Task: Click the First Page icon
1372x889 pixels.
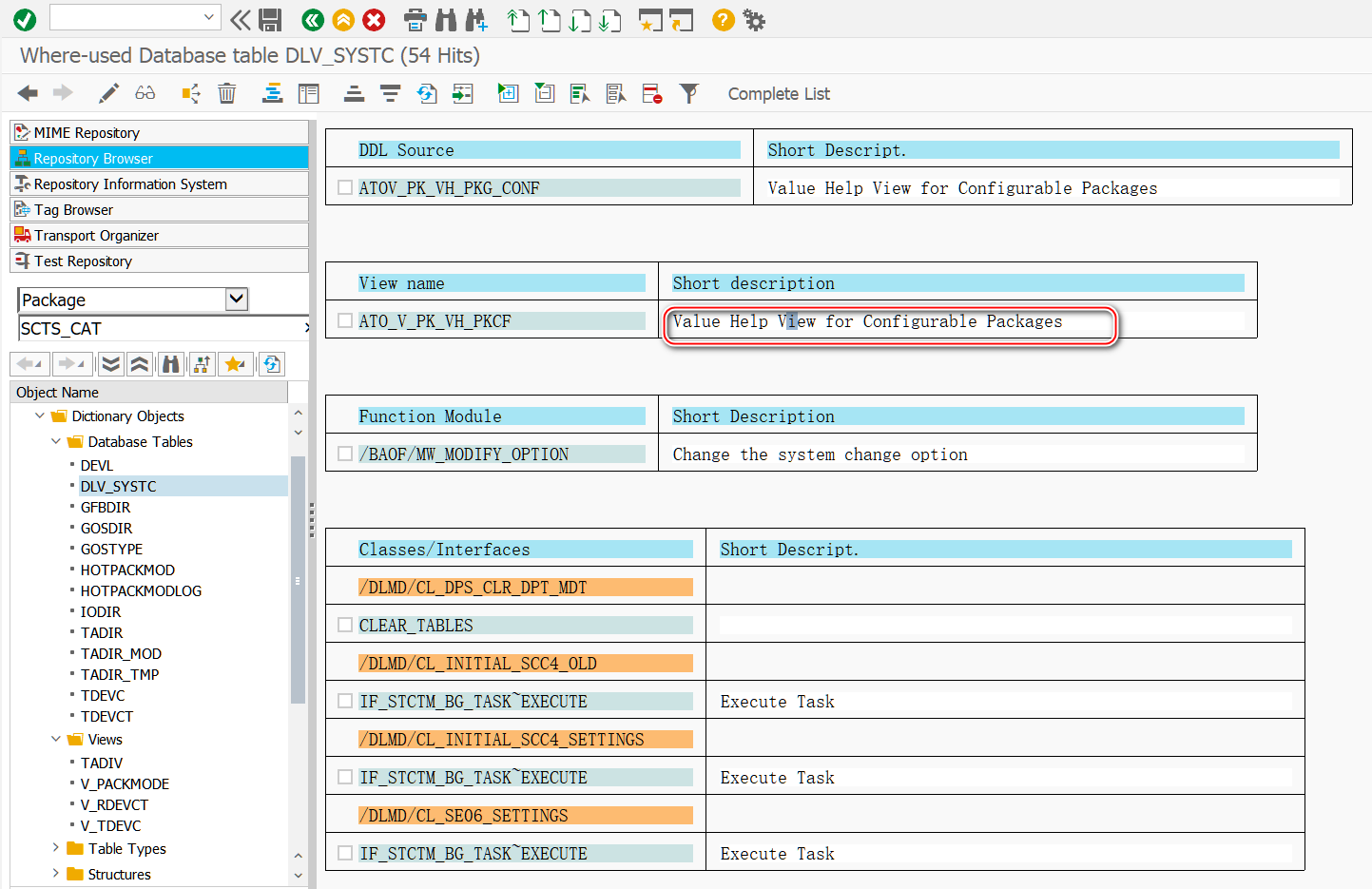Action: [x=518, y=20]
